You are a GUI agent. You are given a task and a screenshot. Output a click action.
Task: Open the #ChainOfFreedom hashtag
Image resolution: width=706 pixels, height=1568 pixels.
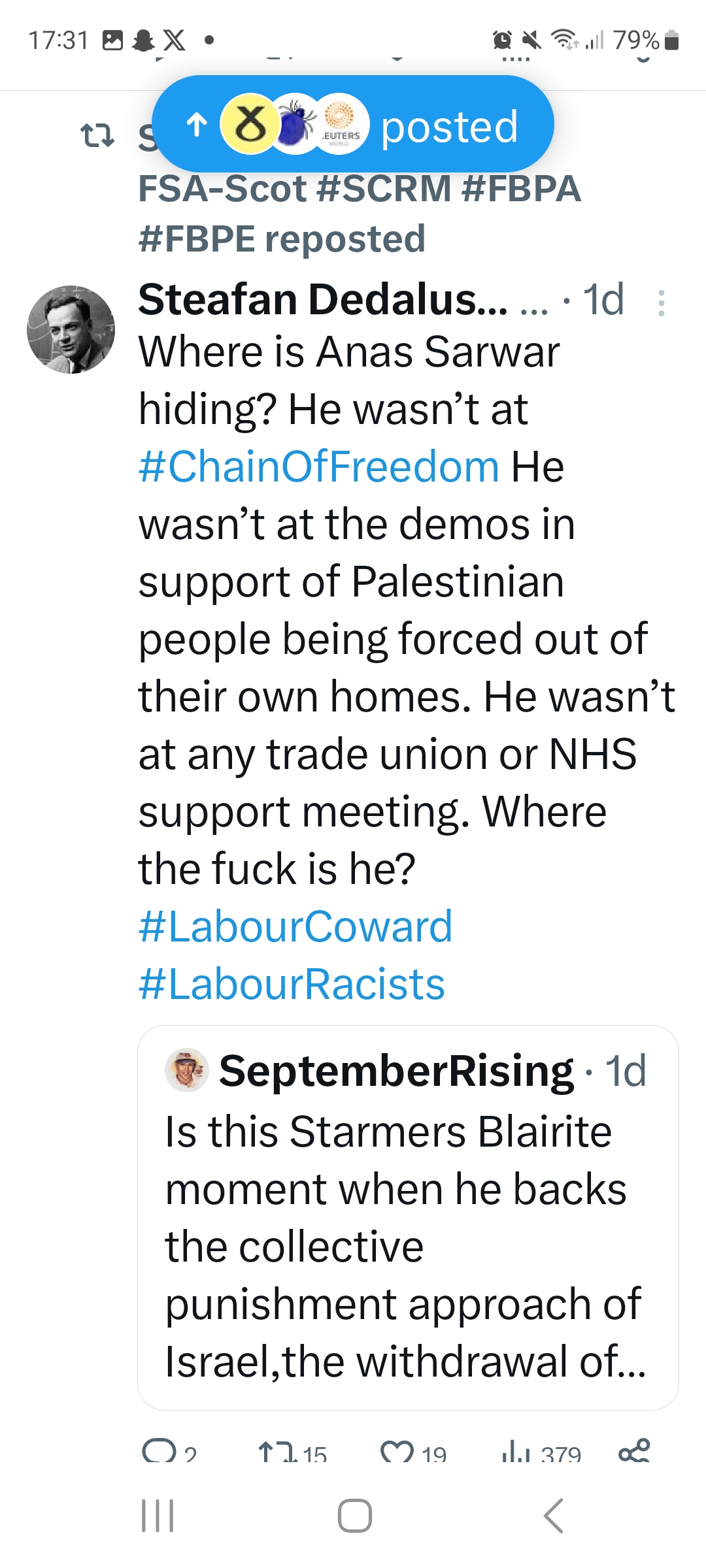coord(319,467)
